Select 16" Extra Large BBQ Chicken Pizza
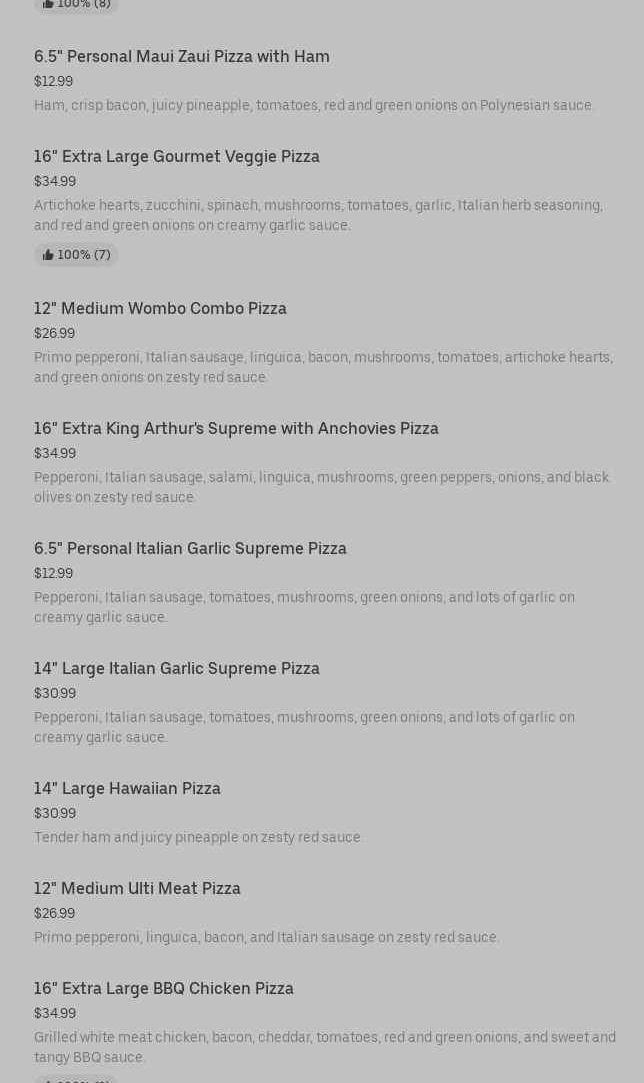Image resolution: width=644 pixels, height=1083 pixels. (x=163, y=989)
